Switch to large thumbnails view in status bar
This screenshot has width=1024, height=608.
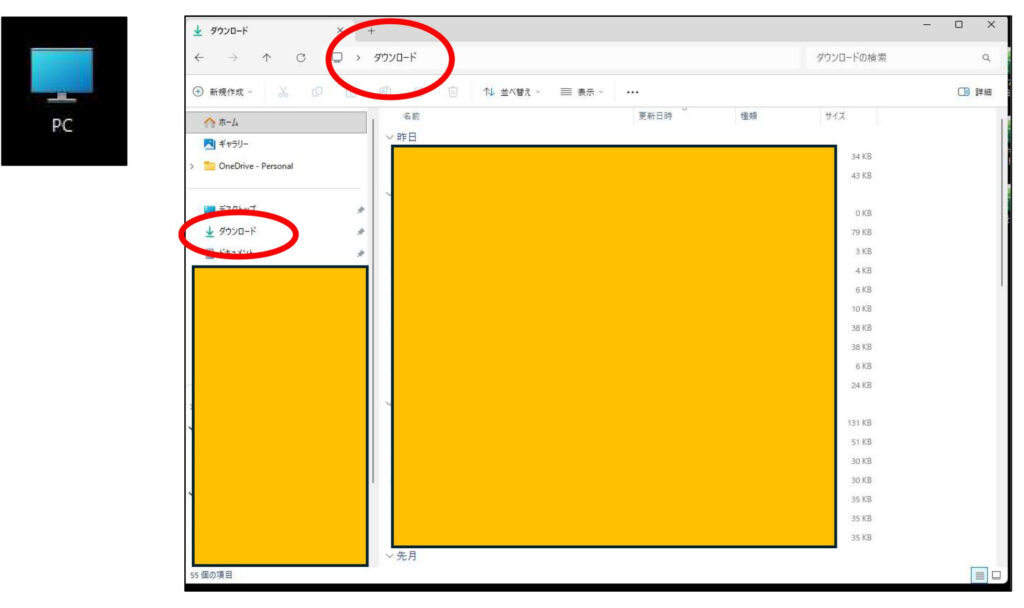(995, 575)
